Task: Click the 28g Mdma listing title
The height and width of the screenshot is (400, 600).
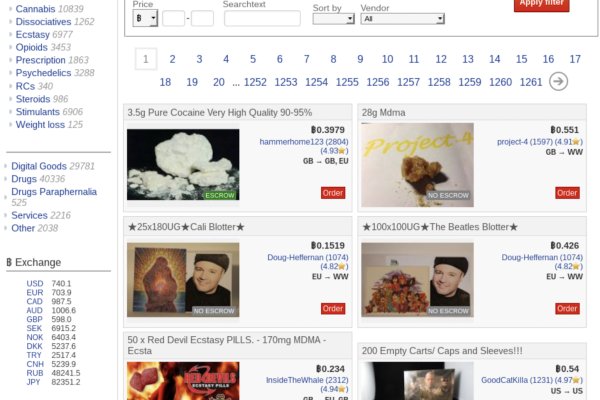Action: (383, 113)
